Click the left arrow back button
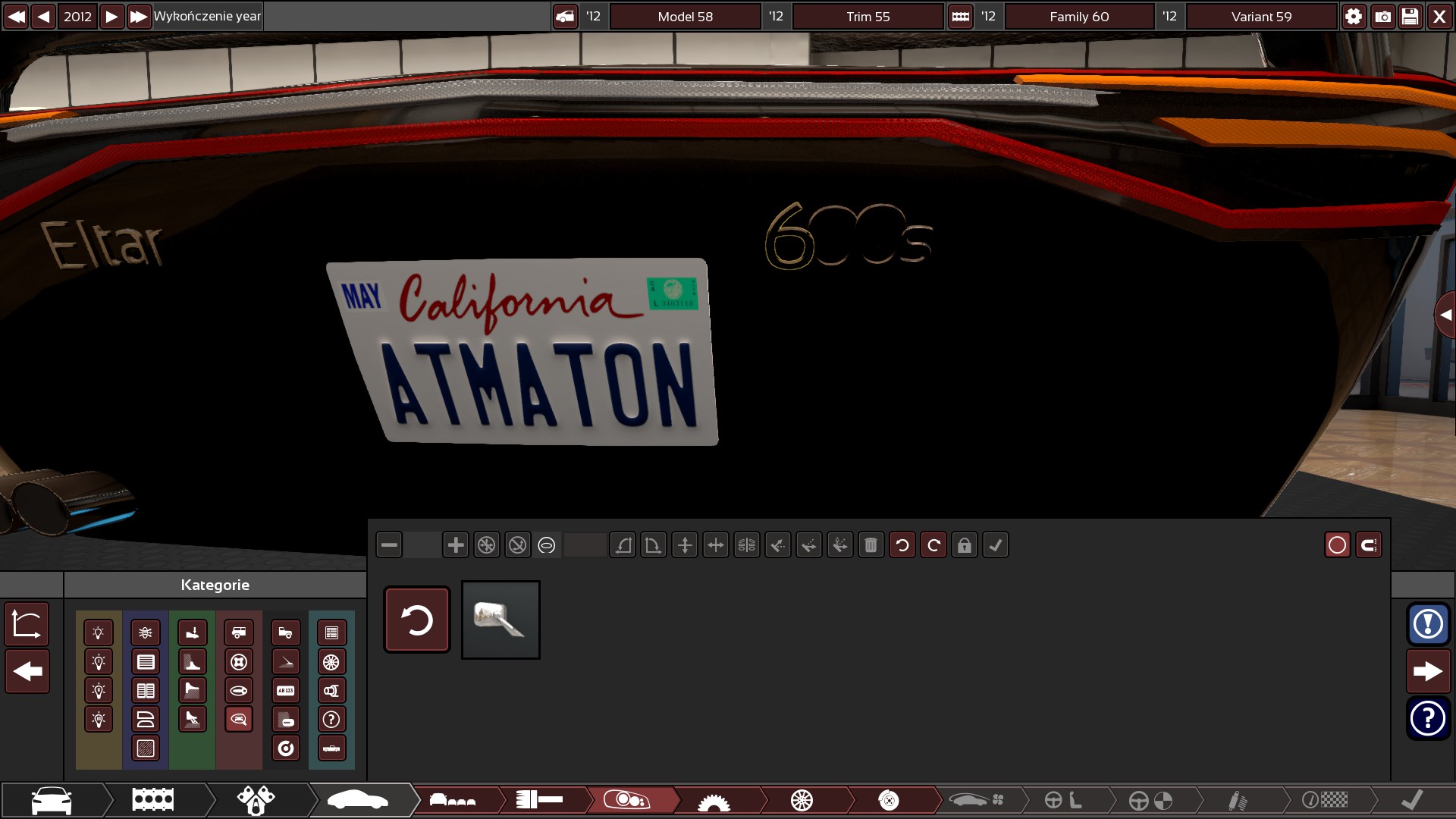Image resolution: width=1456 pixels, height=819 pixels. 27,671
